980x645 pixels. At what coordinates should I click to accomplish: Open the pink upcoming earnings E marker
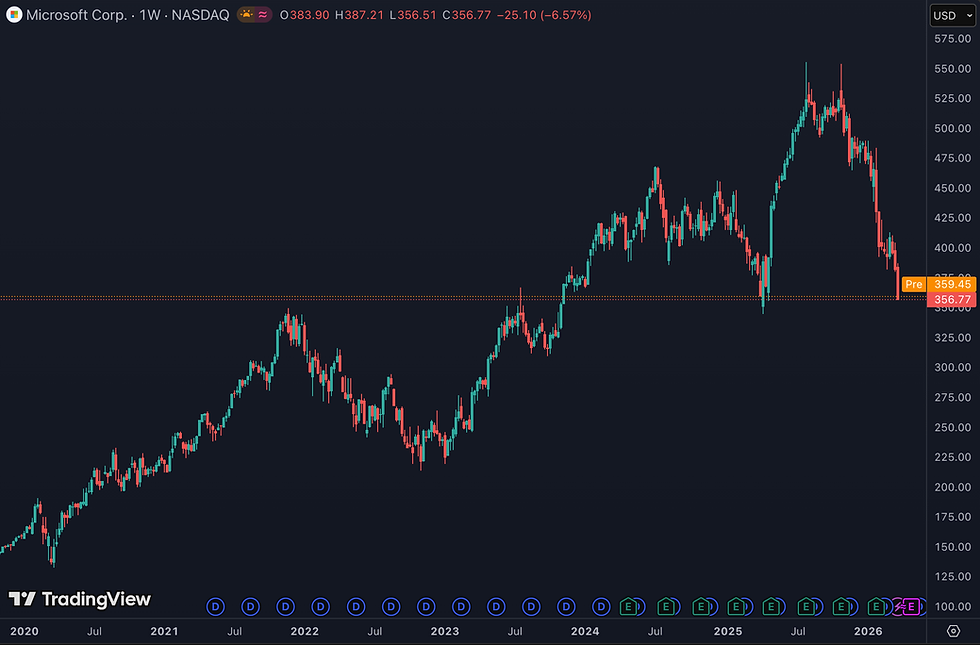tap(911, 606)
